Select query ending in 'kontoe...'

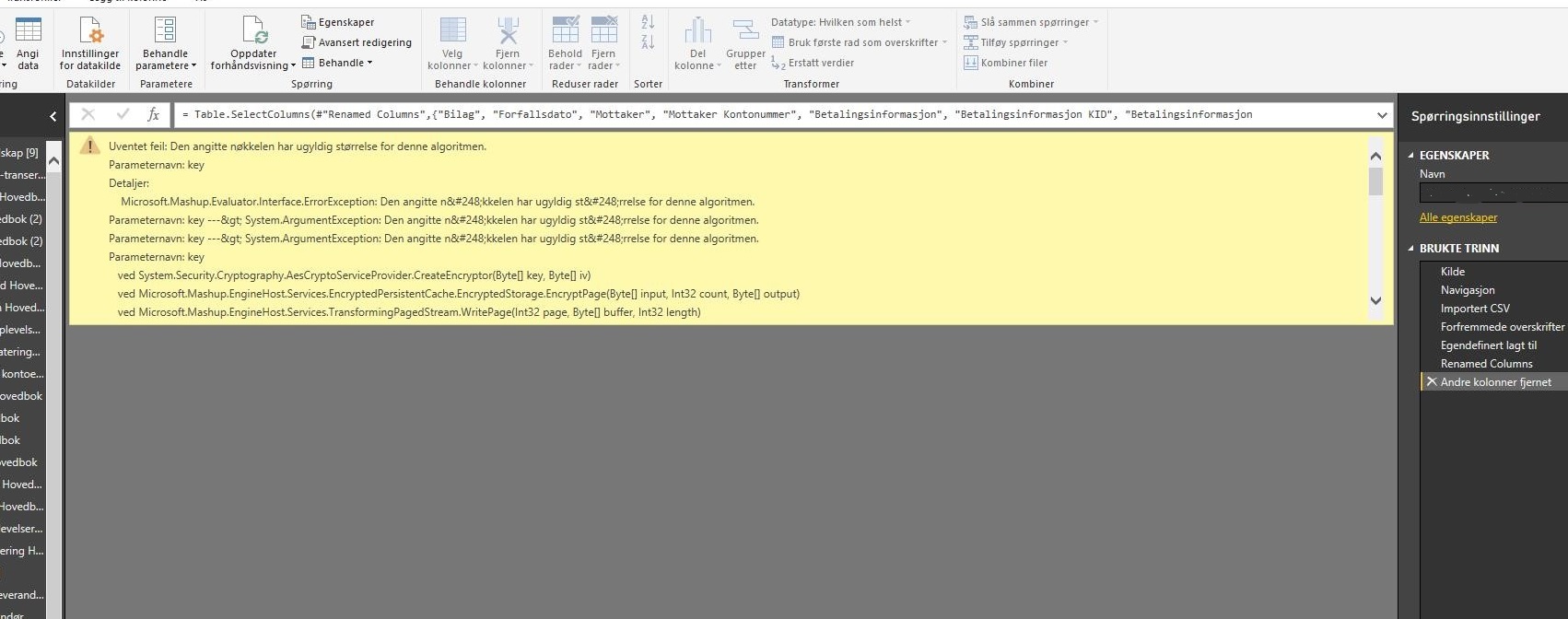(22, 374)
